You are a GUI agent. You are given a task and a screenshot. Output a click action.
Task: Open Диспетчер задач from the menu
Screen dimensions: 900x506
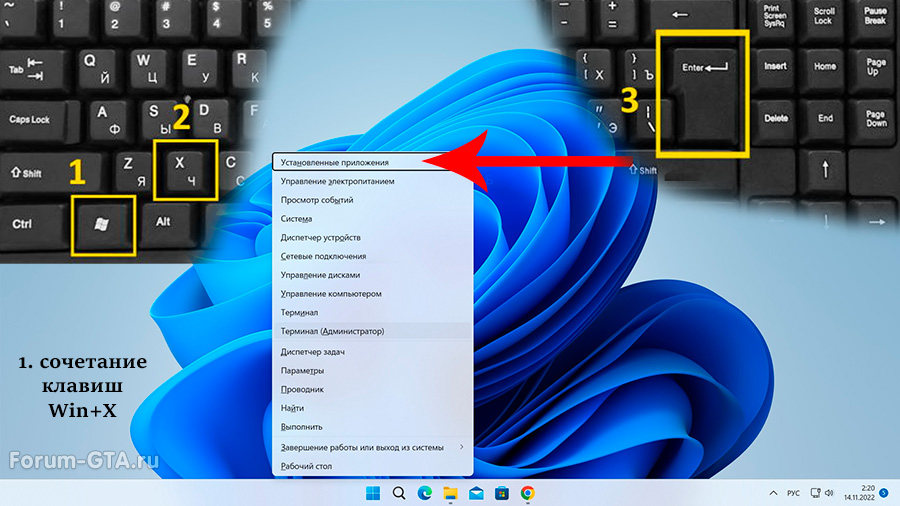(372, 352)
